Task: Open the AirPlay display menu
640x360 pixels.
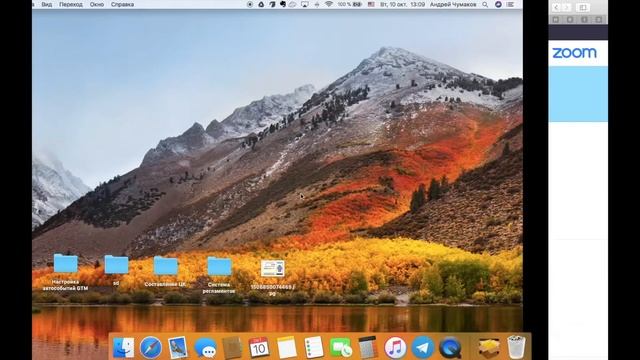Action: [x=305, y=4]
